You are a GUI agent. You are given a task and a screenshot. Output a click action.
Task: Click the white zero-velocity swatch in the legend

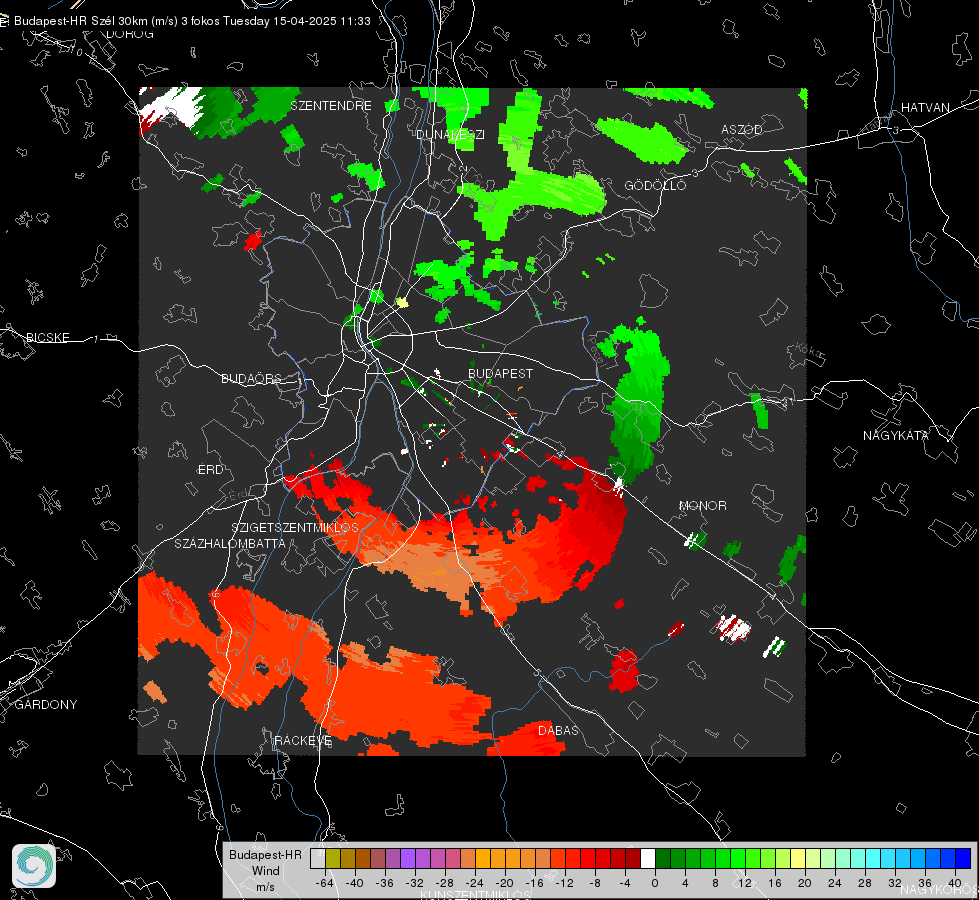pyautogui.click(x=647, y=859)
